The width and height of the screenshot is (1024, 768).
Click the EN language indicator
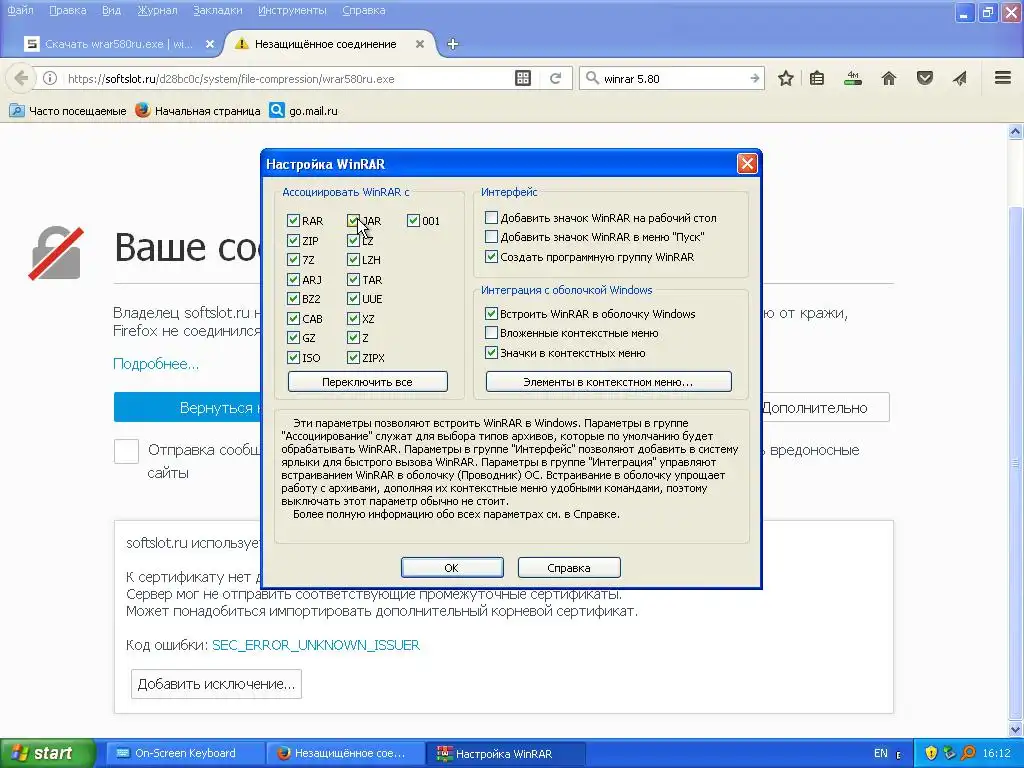880,753
